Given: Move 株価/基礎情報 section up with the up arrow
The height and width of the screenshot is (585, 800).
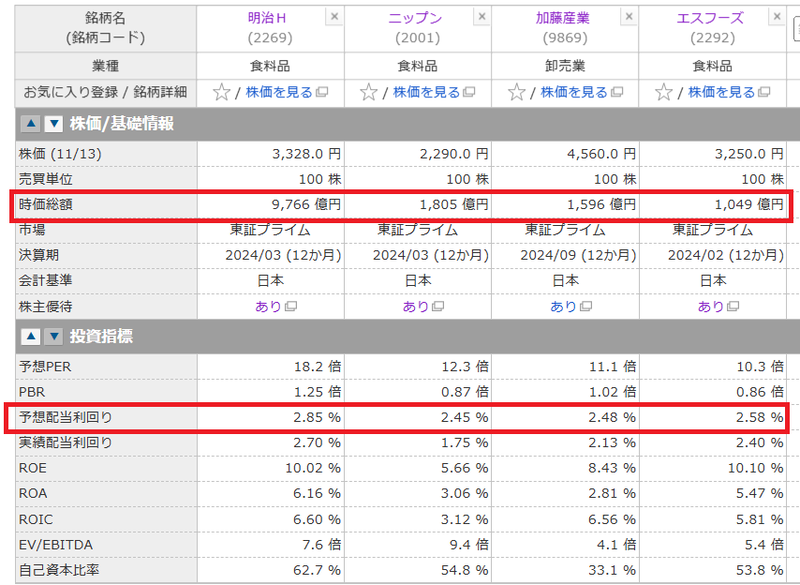Looking at the screenshot, I should tap(31, 123).
